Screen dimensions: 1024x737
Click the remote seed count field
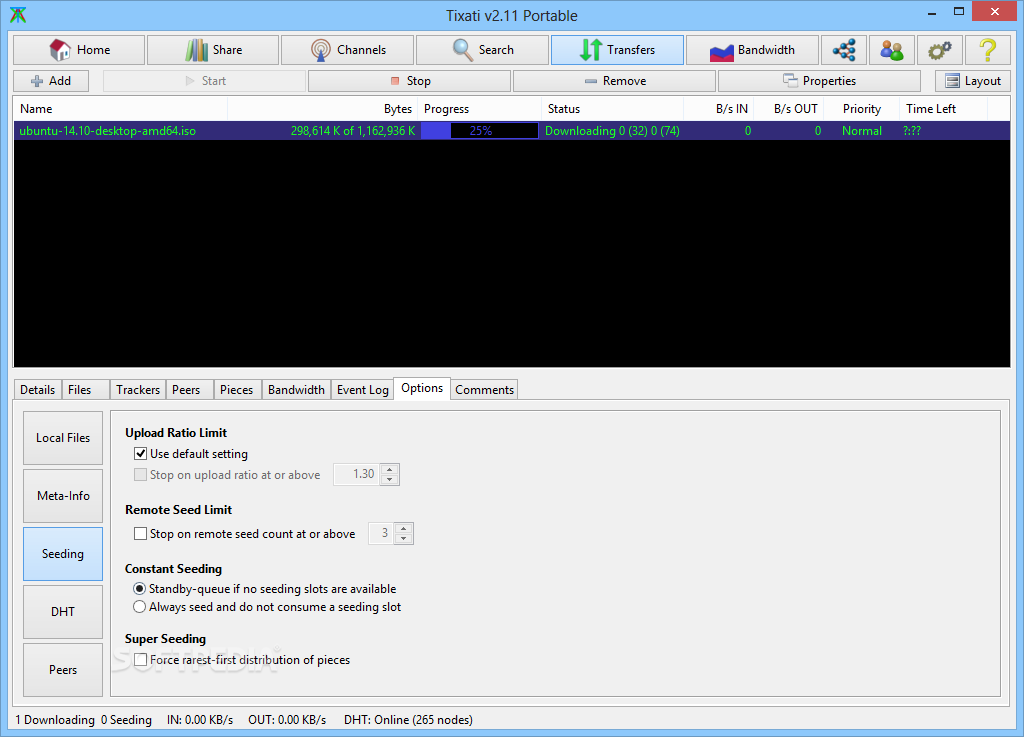(381, 534)
